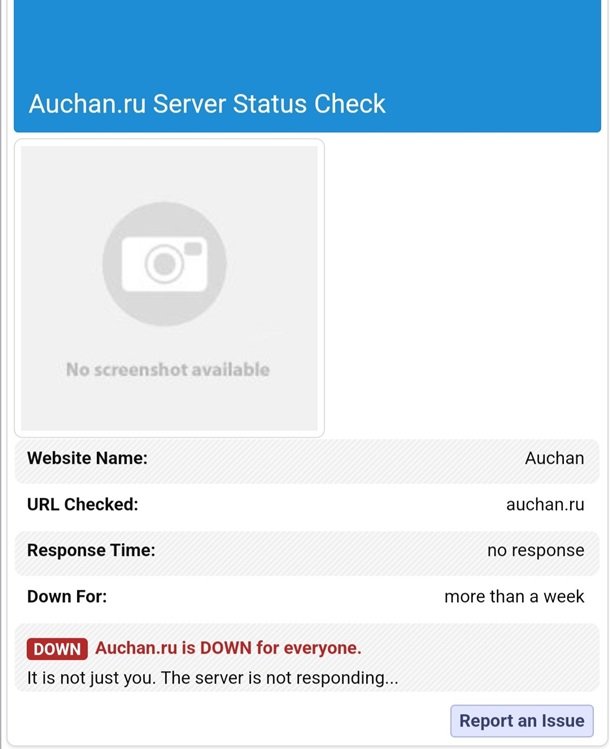Click the Auchan website name value
Image resolution: width=610 pixels, height=749 pixels.
[554, 458]
